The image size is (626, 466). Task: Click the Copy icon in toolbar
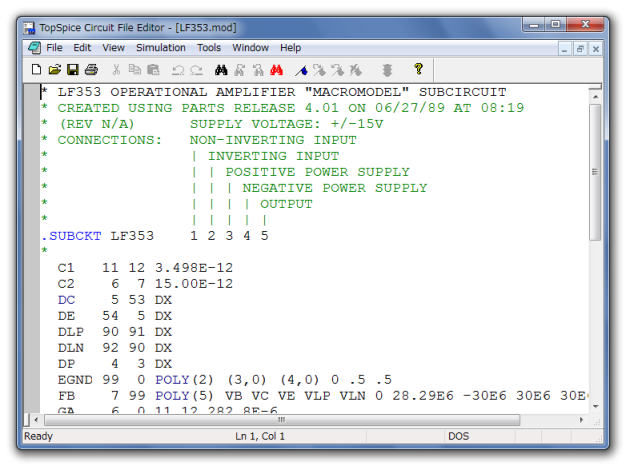(x=135, y=70)
